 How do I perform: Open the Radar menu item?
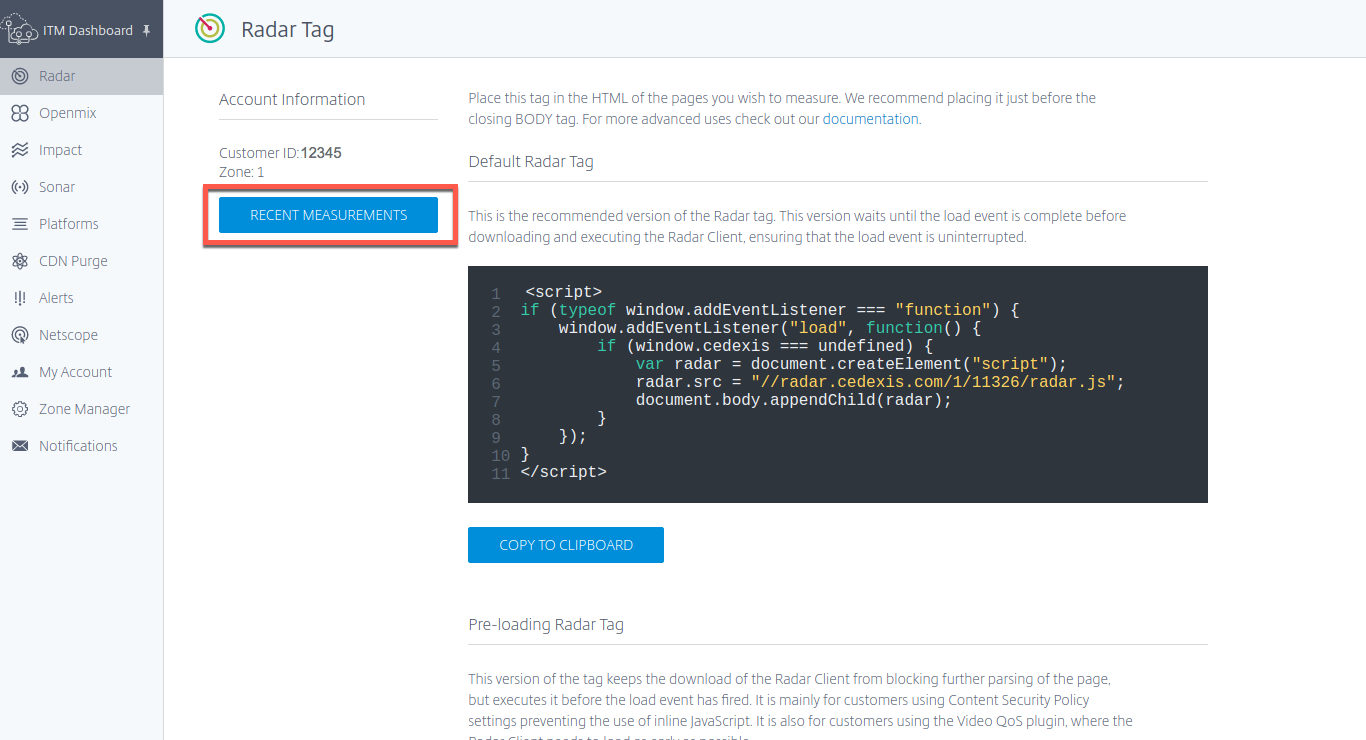click(81, 76)
